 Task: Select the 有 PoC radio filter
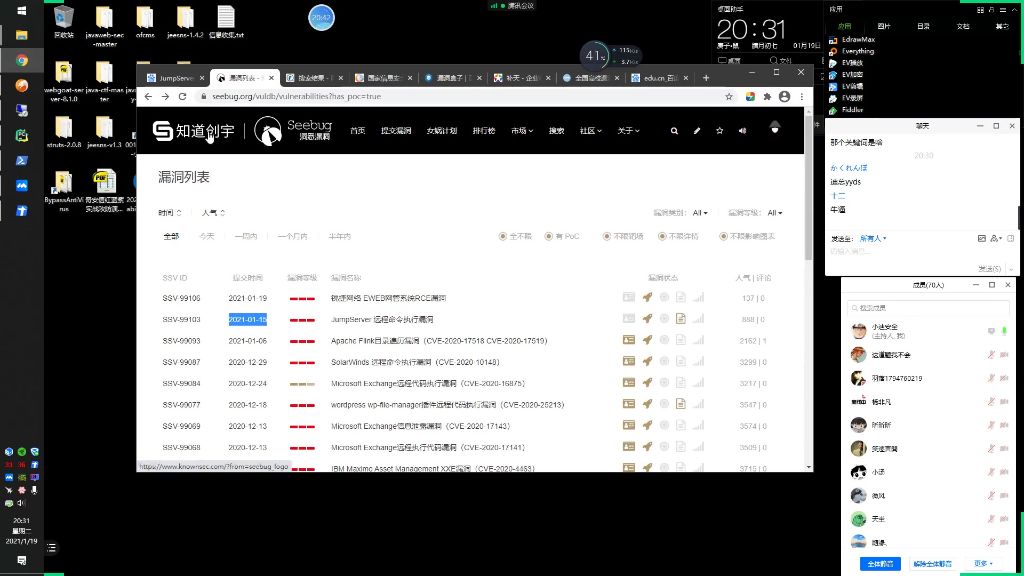pos(549,236)
